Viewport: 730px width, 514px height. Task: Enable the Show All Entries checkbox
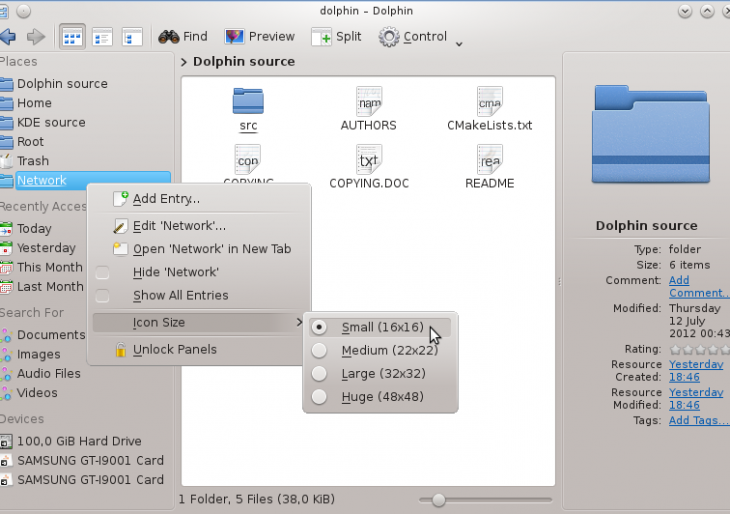(x=102, y=296)
